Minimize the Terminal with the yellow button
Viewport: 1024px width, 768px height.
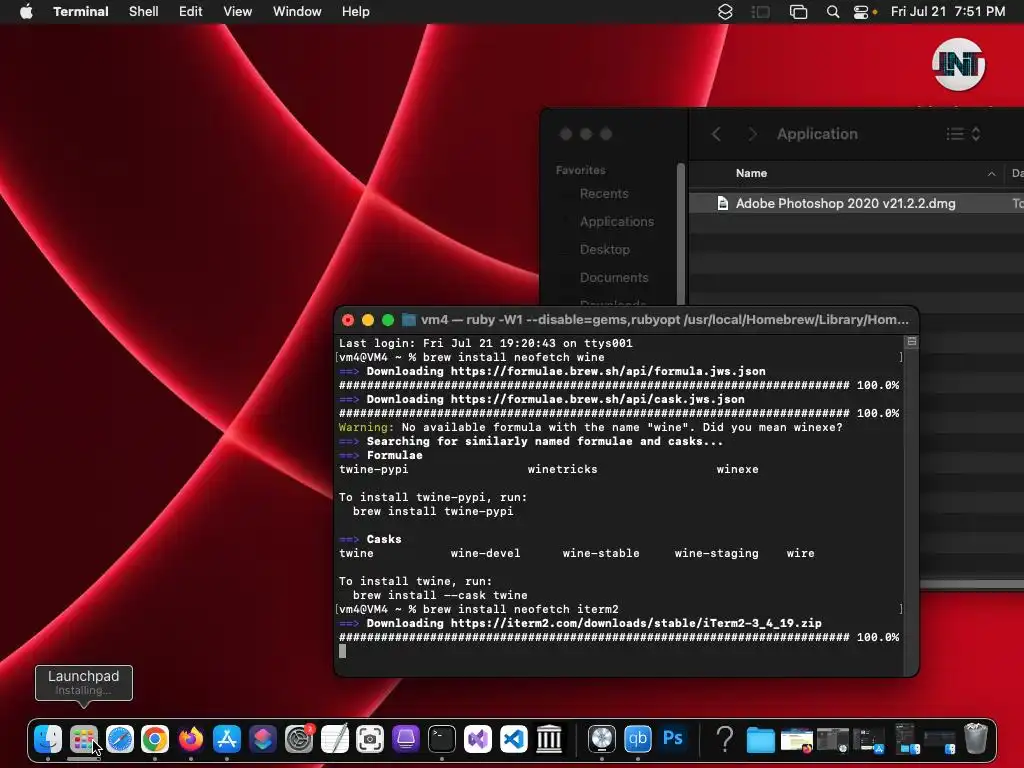coord(368,320)
